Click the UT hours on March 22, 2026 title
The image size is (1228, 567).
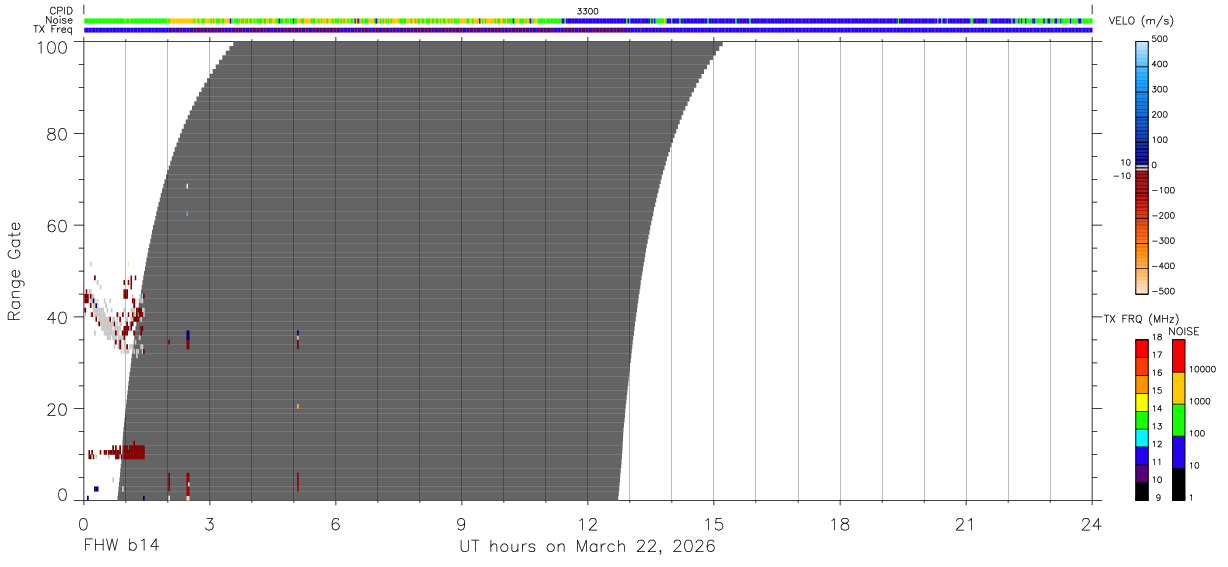tap(587, 547)
